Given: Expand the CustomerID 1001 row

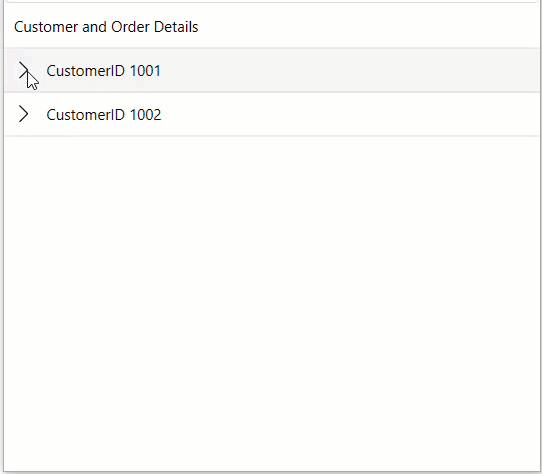Looking at the screenshot, I should click(24, 71).
